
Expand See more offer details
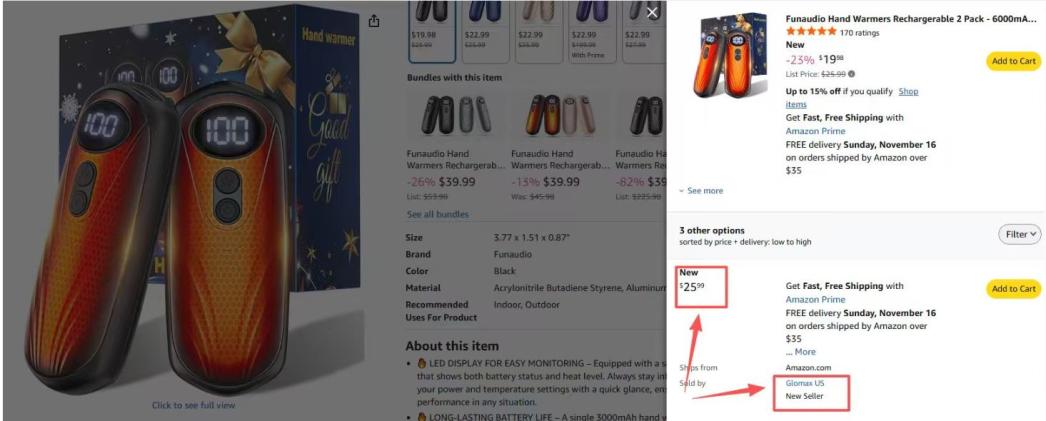click(701, 191)
